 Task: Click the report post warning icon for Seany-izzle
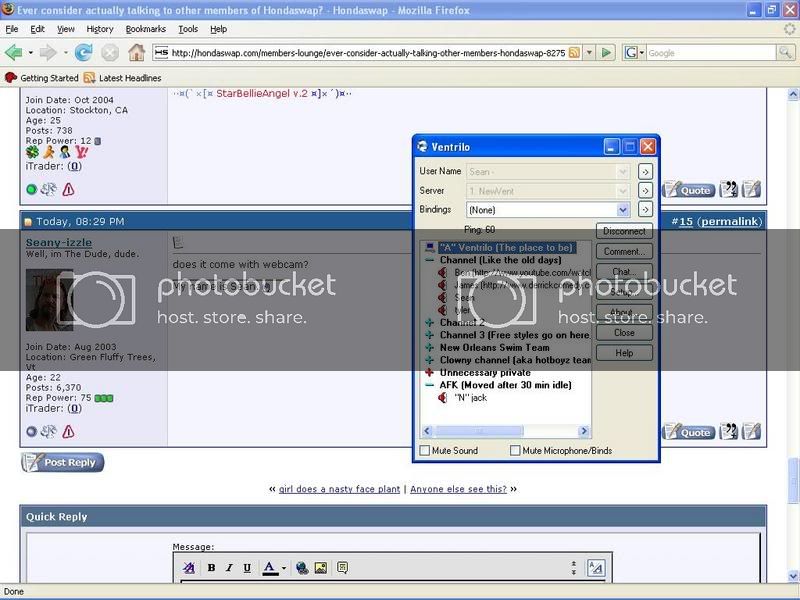(x=68, y=432)
